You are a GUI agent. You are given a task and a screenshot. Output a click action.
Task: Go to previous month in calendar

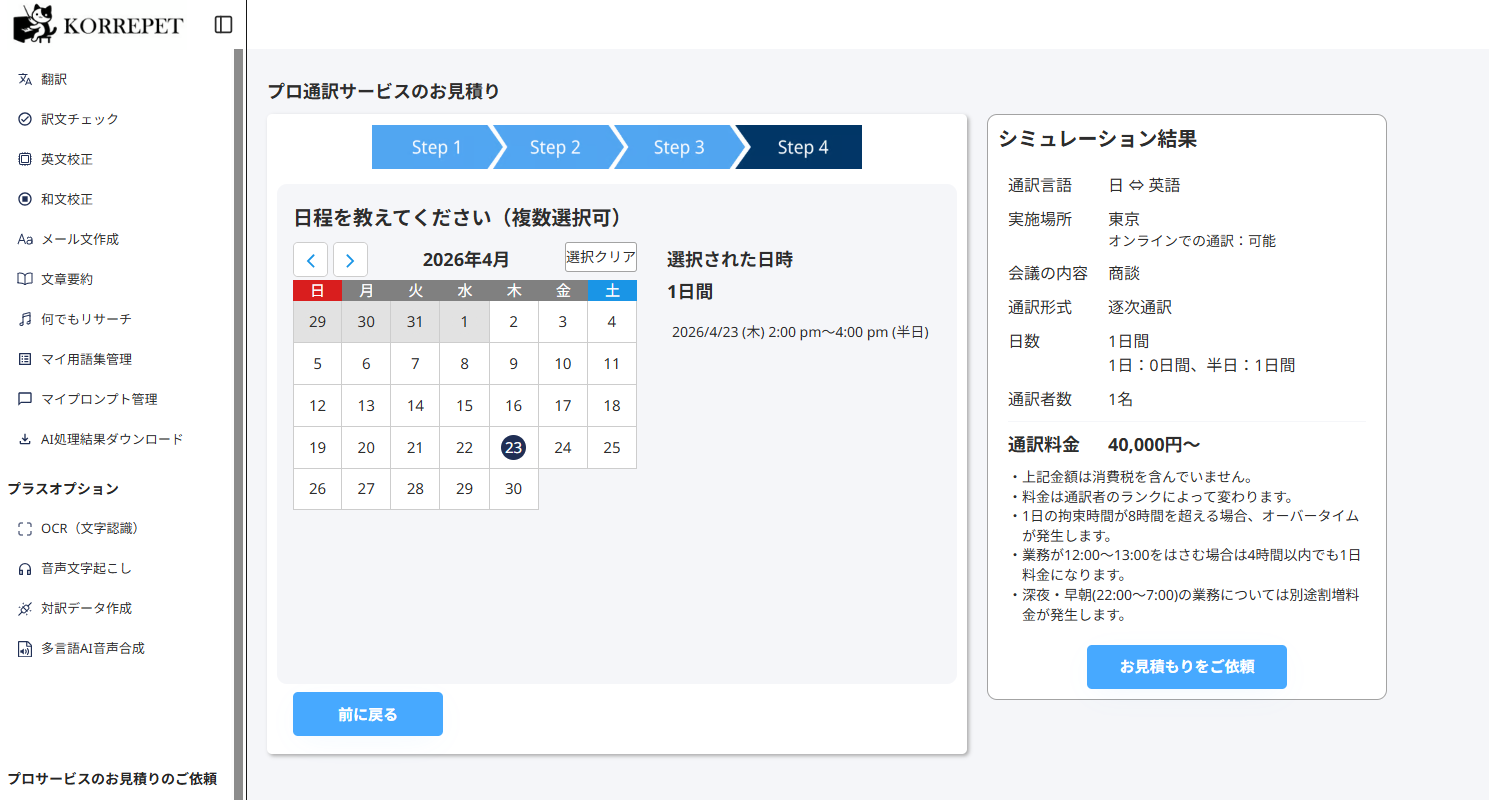click(310, 260)
